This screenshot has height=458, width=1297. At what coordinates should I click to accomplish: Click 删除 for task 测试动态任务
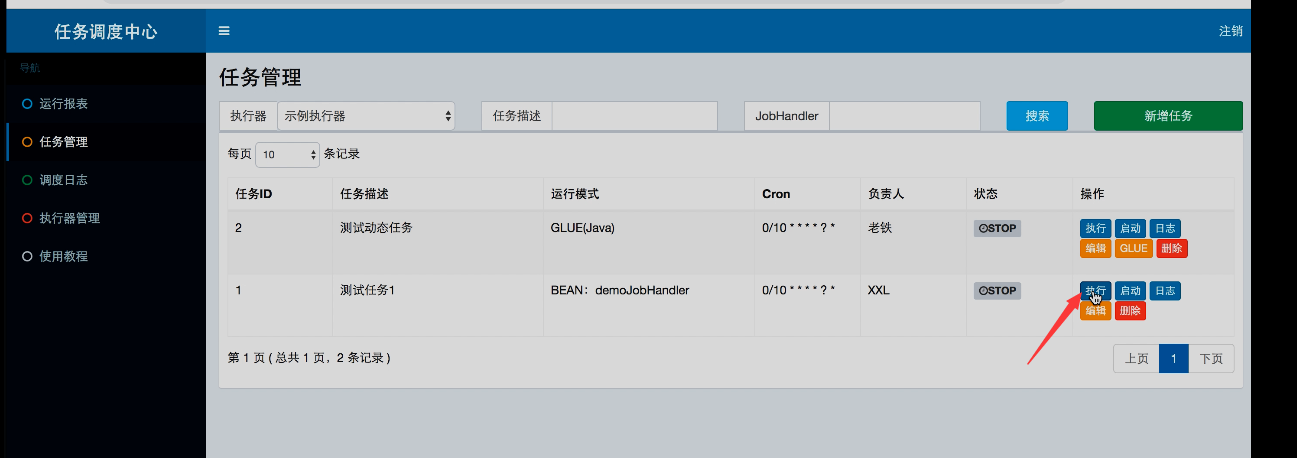[1172, 248]
